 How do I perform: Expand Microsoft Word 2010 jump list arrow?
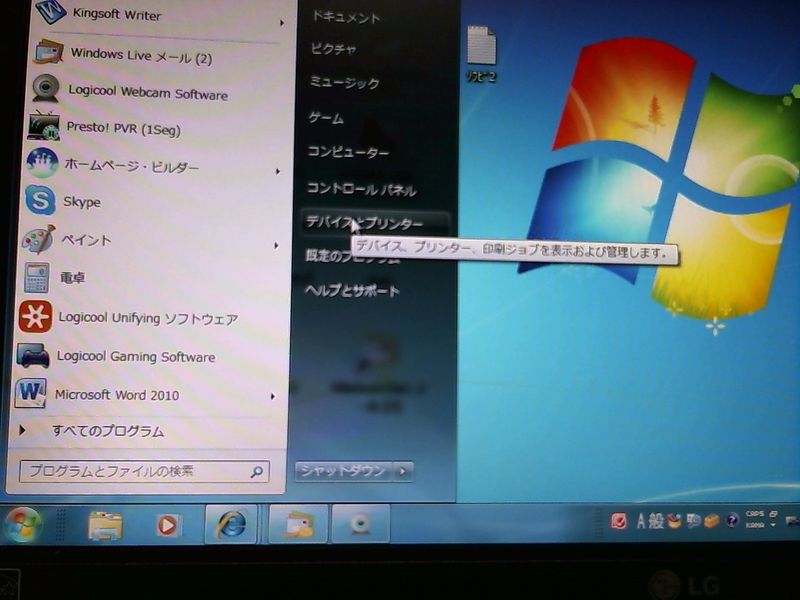point(272,396)
